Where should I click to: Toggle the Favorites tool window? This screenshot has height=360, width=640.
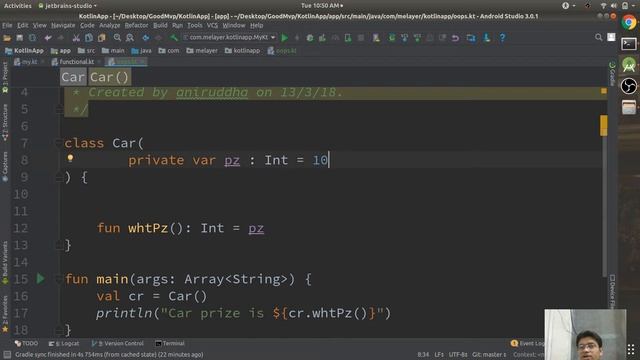(5, 313)
